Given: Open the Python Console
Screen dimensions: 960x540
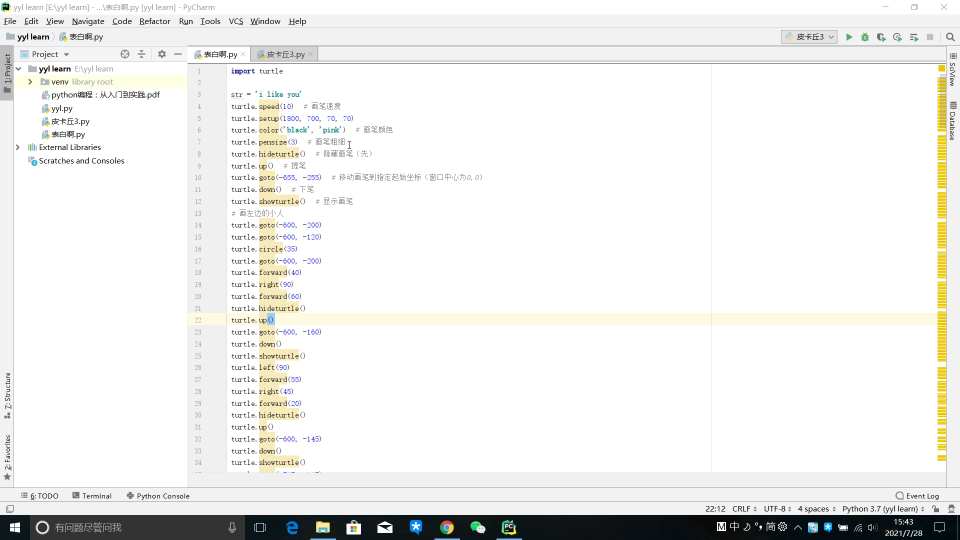Looking at the screenshot, I should (158, 496).
